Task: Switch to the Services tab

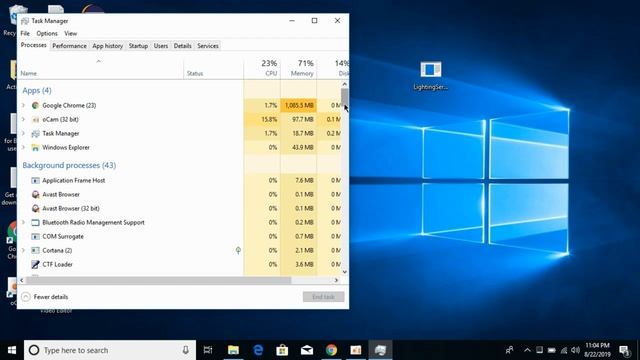Action: pos(208,46)
